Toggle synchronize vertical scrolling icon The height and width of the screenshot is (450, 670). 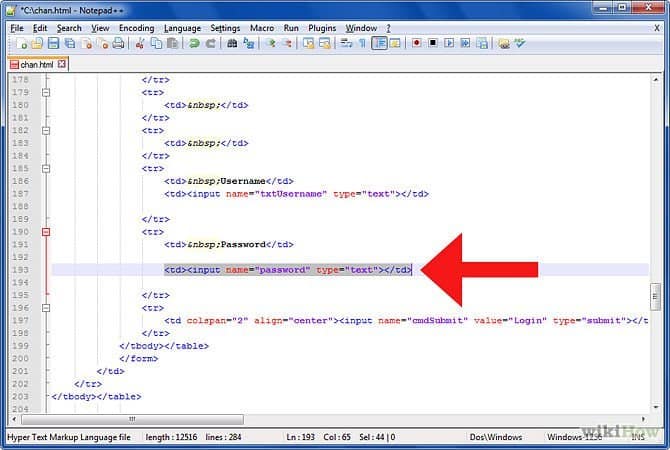(x=308, y=43)
